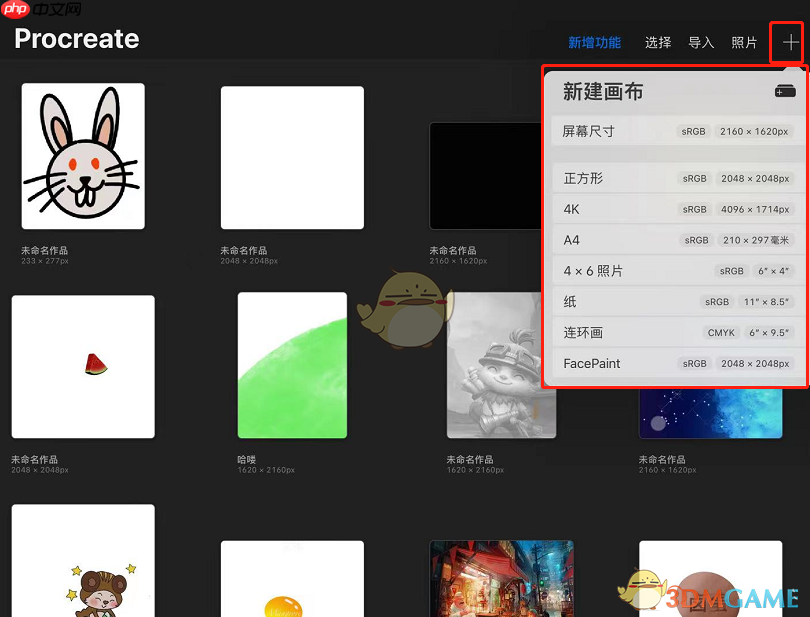Click 导入 to import a file
The width and height of the screenshot is (810, 617).
tap(701, 43)
